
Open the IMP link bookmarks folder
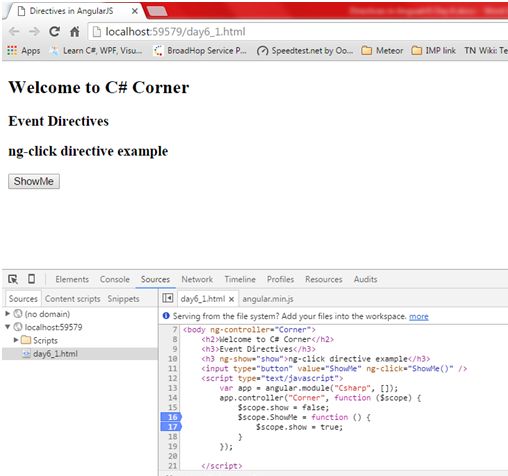(434, 51)
